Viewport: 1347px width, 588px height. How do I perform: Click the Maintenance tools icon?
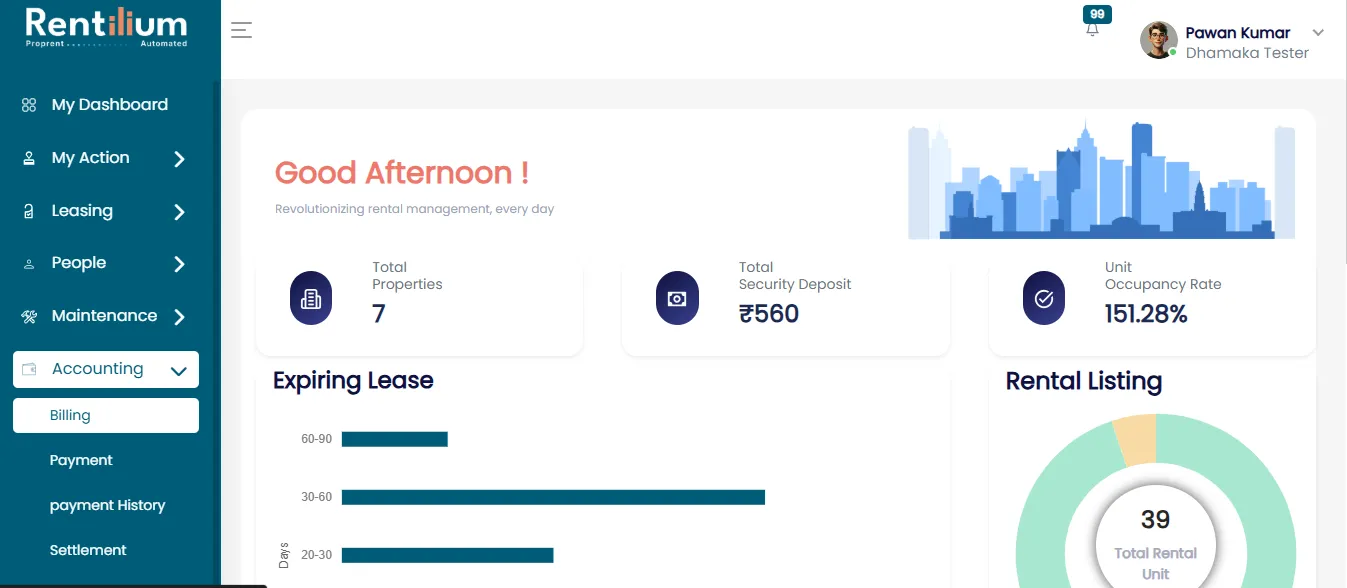(x=29, y=316)
